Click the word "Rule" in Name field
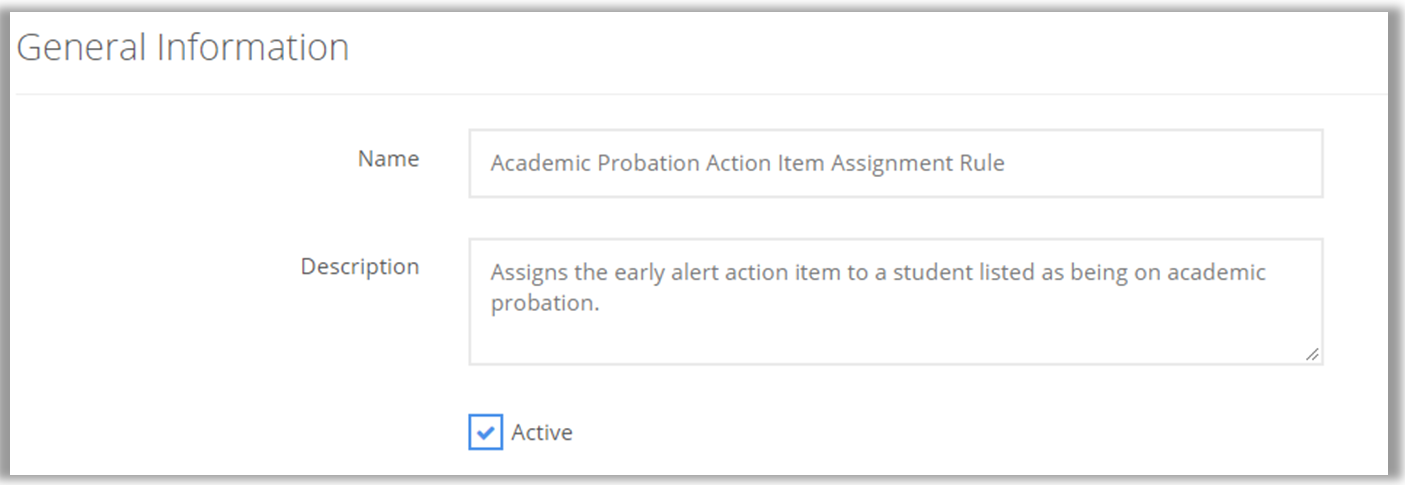 click(982, 164)
